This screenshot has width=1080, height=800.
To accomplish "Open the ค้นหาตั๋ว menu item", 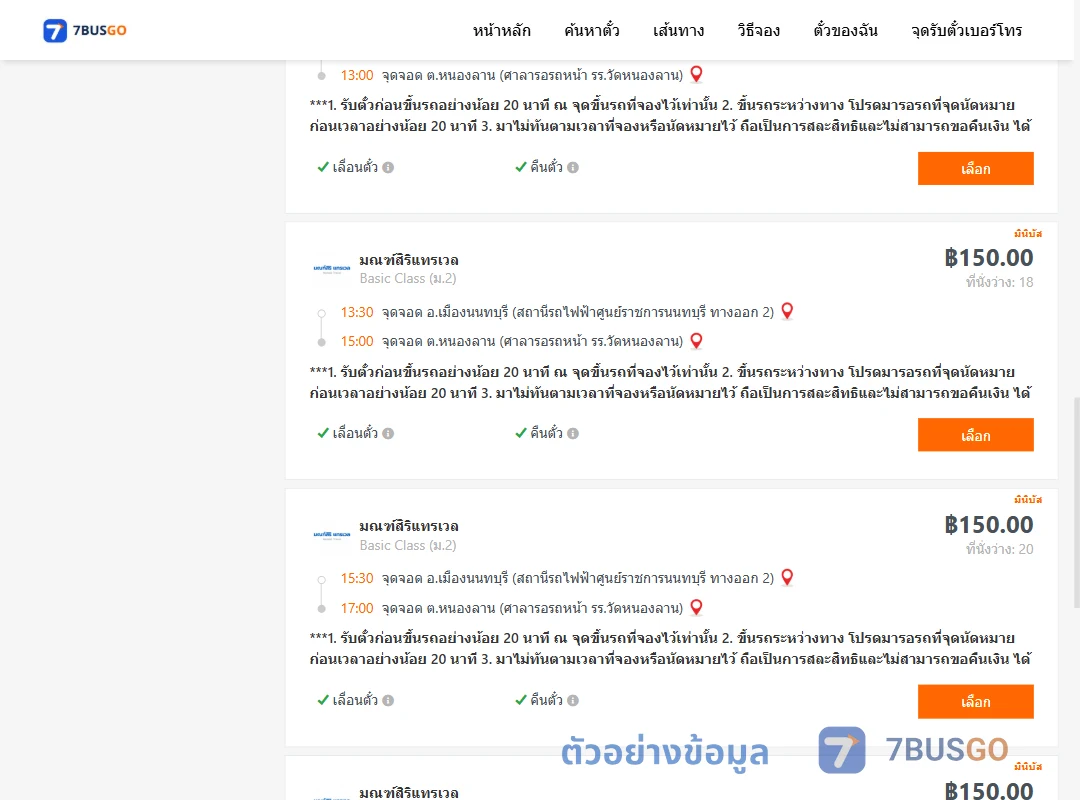I will [x=592, y=30].
